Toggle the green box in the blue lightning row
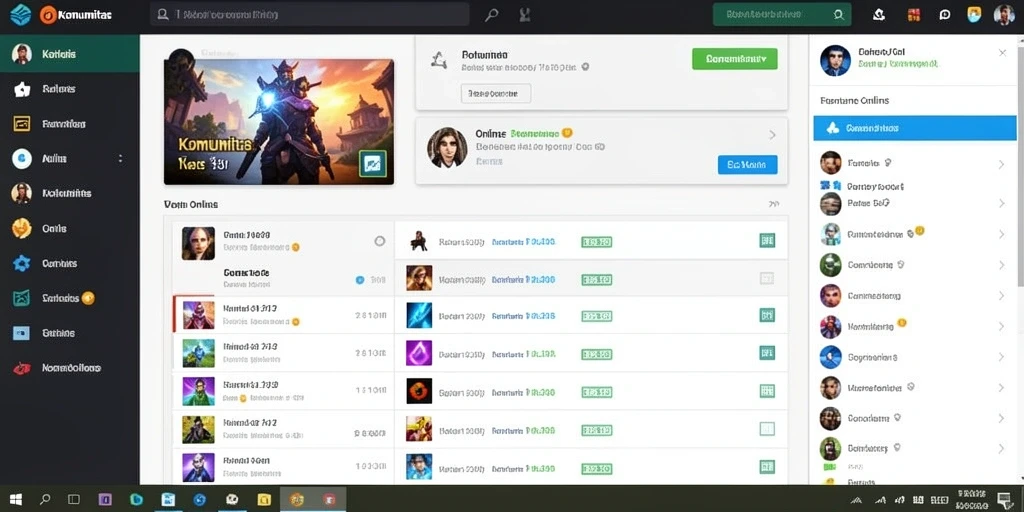 click(767, 315)
